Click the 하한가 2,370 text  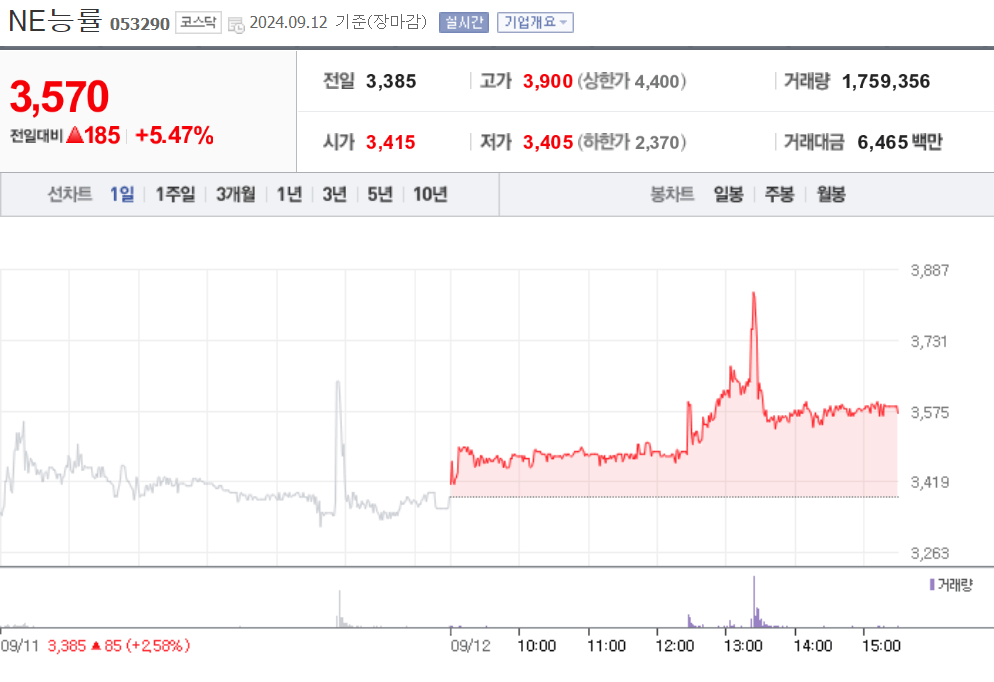pyautogui.click(x=631, y=142)
